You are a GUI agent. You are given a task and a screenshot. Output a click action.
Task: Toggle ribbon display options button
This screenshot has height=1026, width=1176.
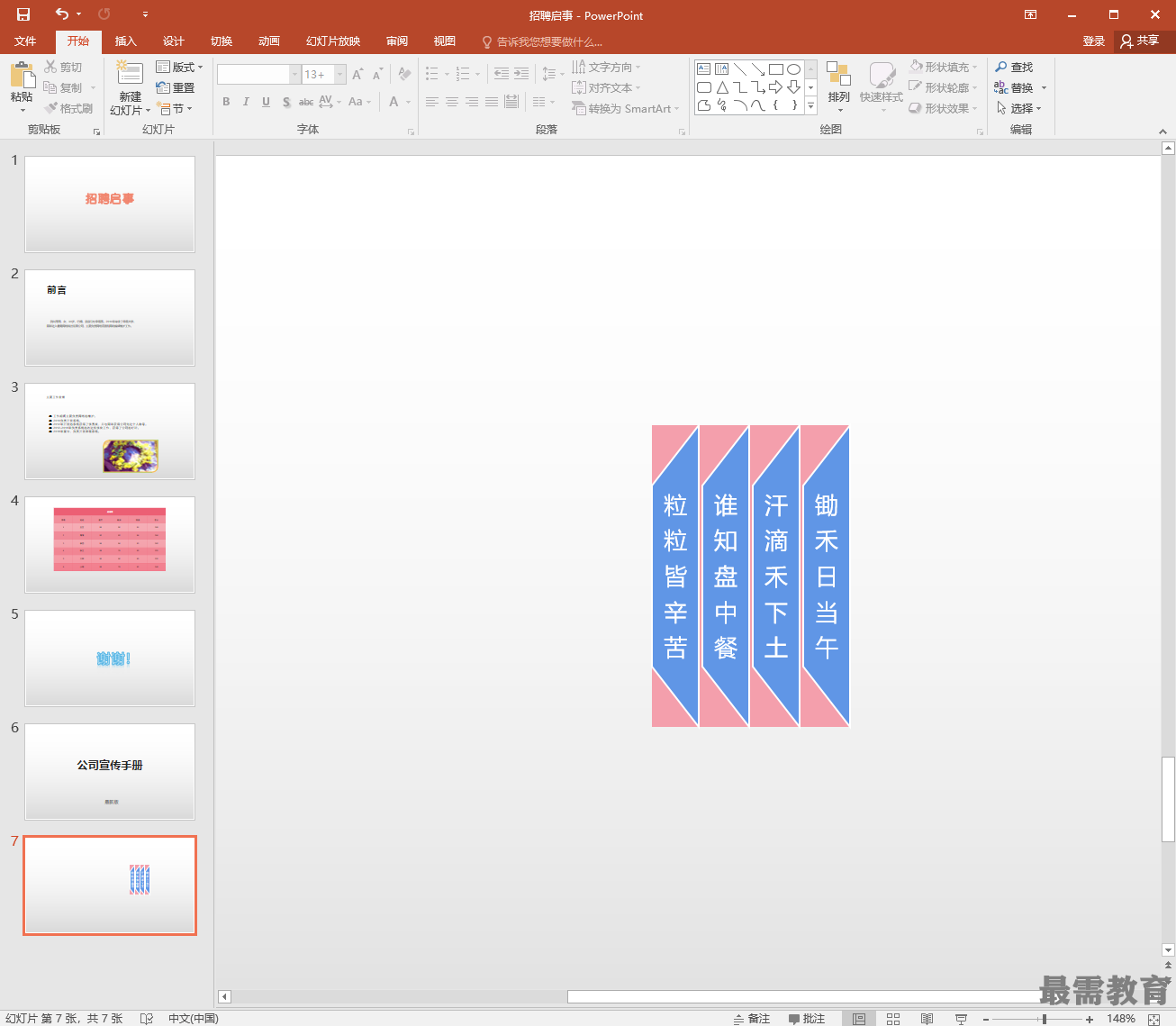[x=1030, y=14]
